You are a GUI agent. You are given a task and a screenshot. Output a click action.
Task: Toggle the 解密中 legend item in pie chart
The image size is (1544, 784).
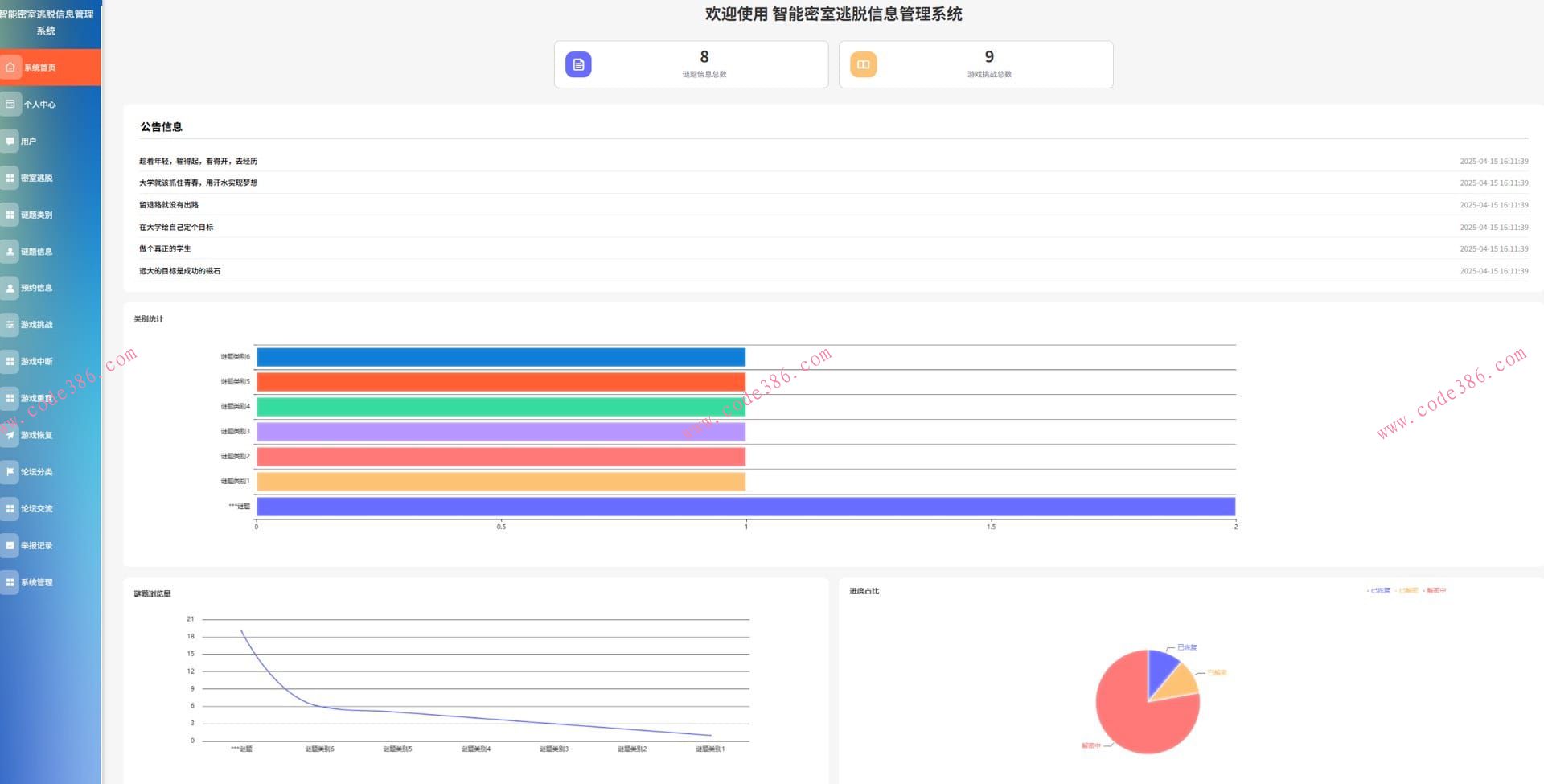(x=1435, y=591)
